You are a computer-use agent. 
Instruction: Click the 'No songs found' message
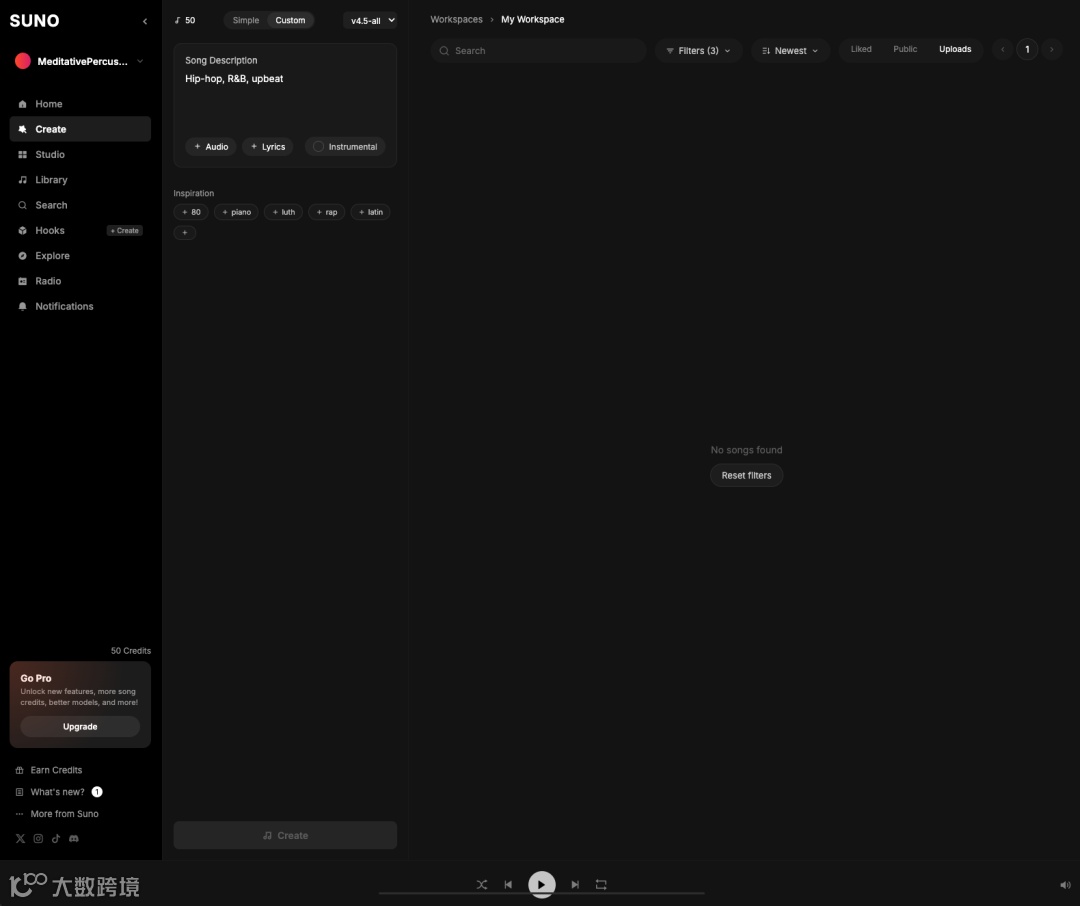coord(746,450)
